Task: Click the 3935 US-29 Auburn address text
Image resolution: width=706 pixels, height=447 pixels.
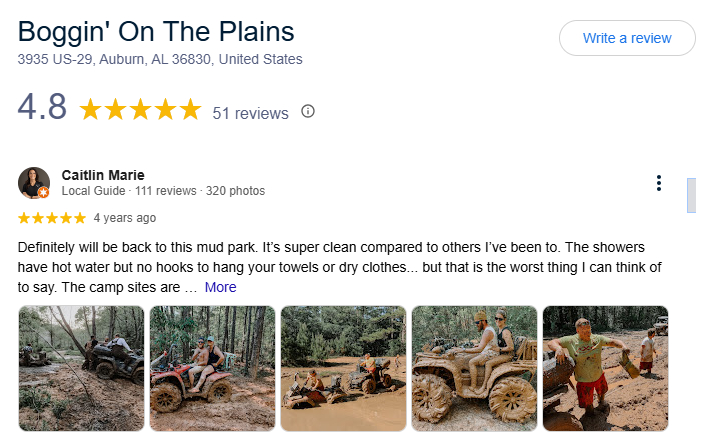Action: (160, 59)
